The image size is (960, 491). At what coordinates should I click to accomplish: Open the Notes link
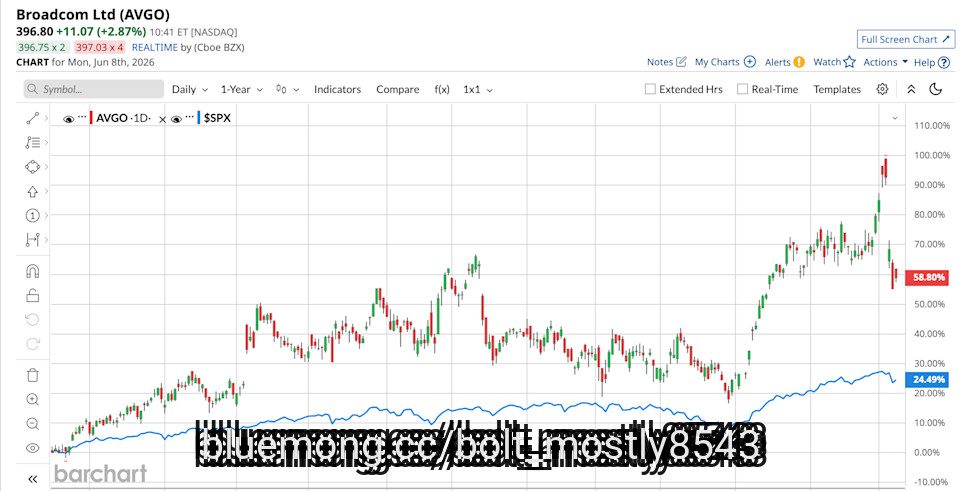tap(660, 62)
